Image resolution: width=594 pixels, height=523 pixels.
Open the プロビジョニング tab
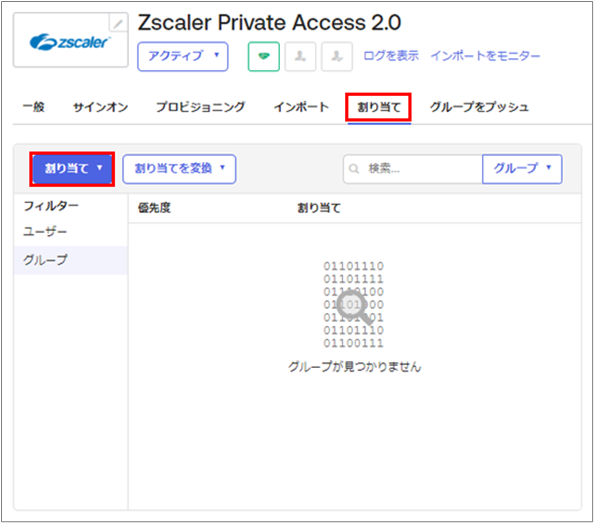200,107
